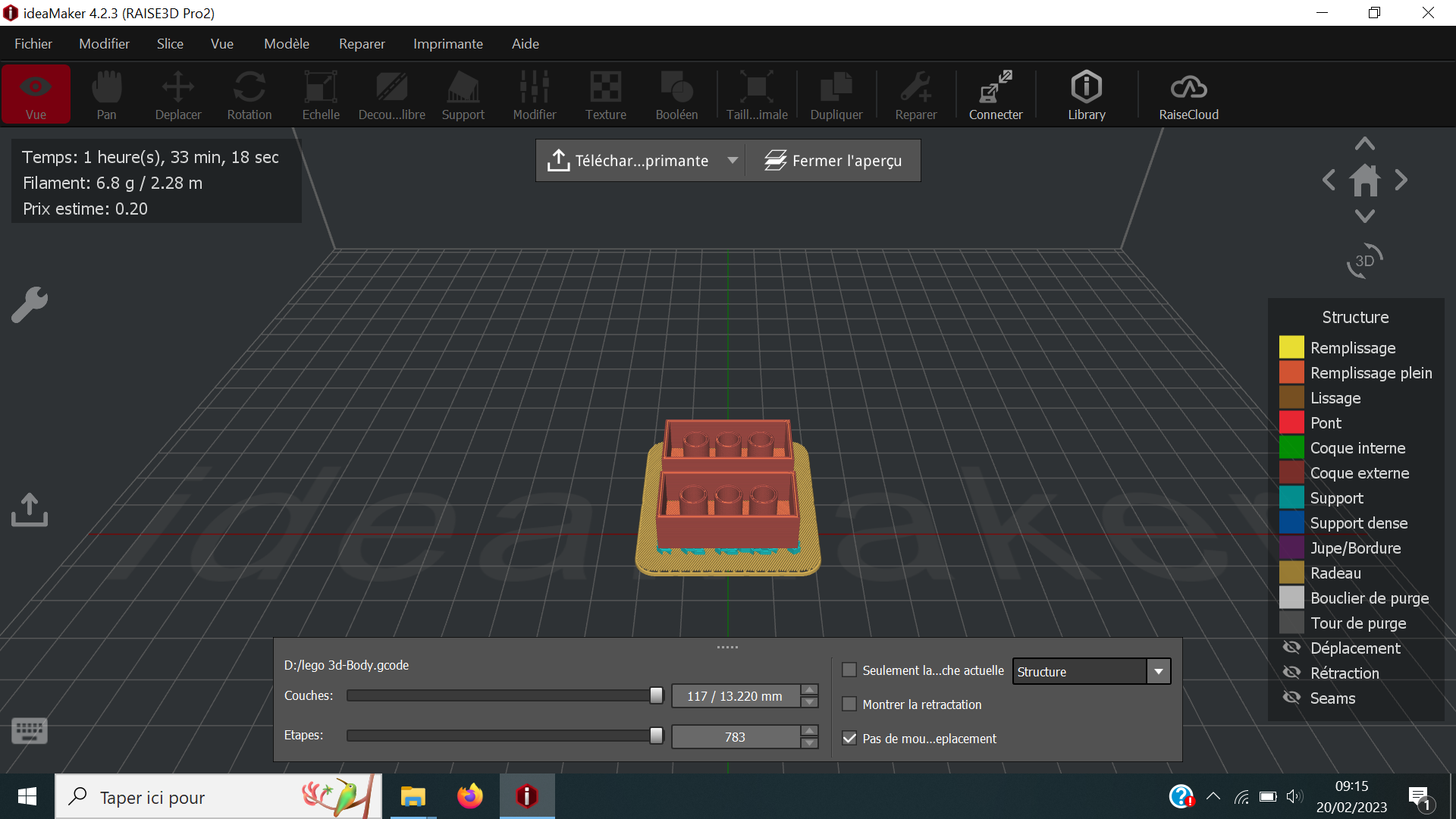Decrease layer number with Couches down arrow
The height and width of the screenshot is (819, 1456).
[810, 702]
